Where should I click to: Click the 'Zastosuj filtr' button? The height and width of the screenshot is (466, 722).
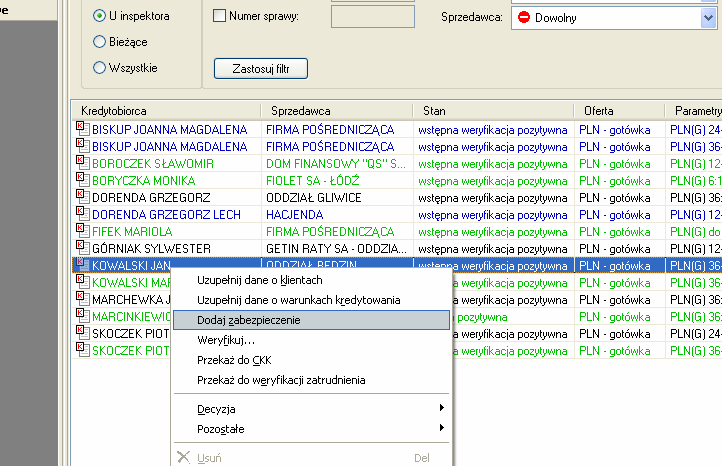[261, 69]
